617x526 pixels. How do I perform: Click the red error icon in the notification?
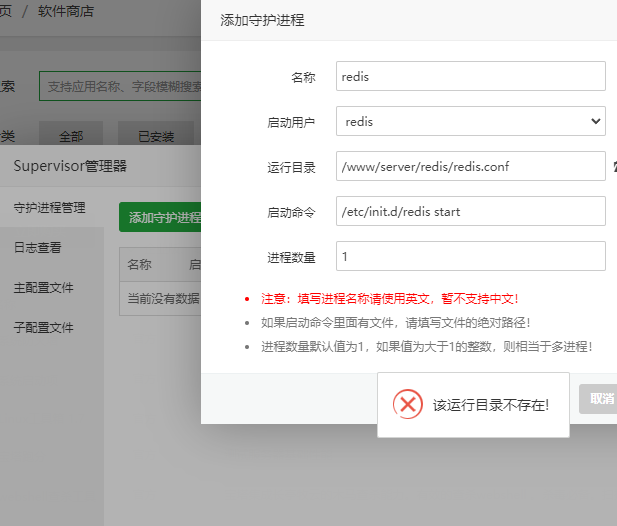(x=407, y=404)
